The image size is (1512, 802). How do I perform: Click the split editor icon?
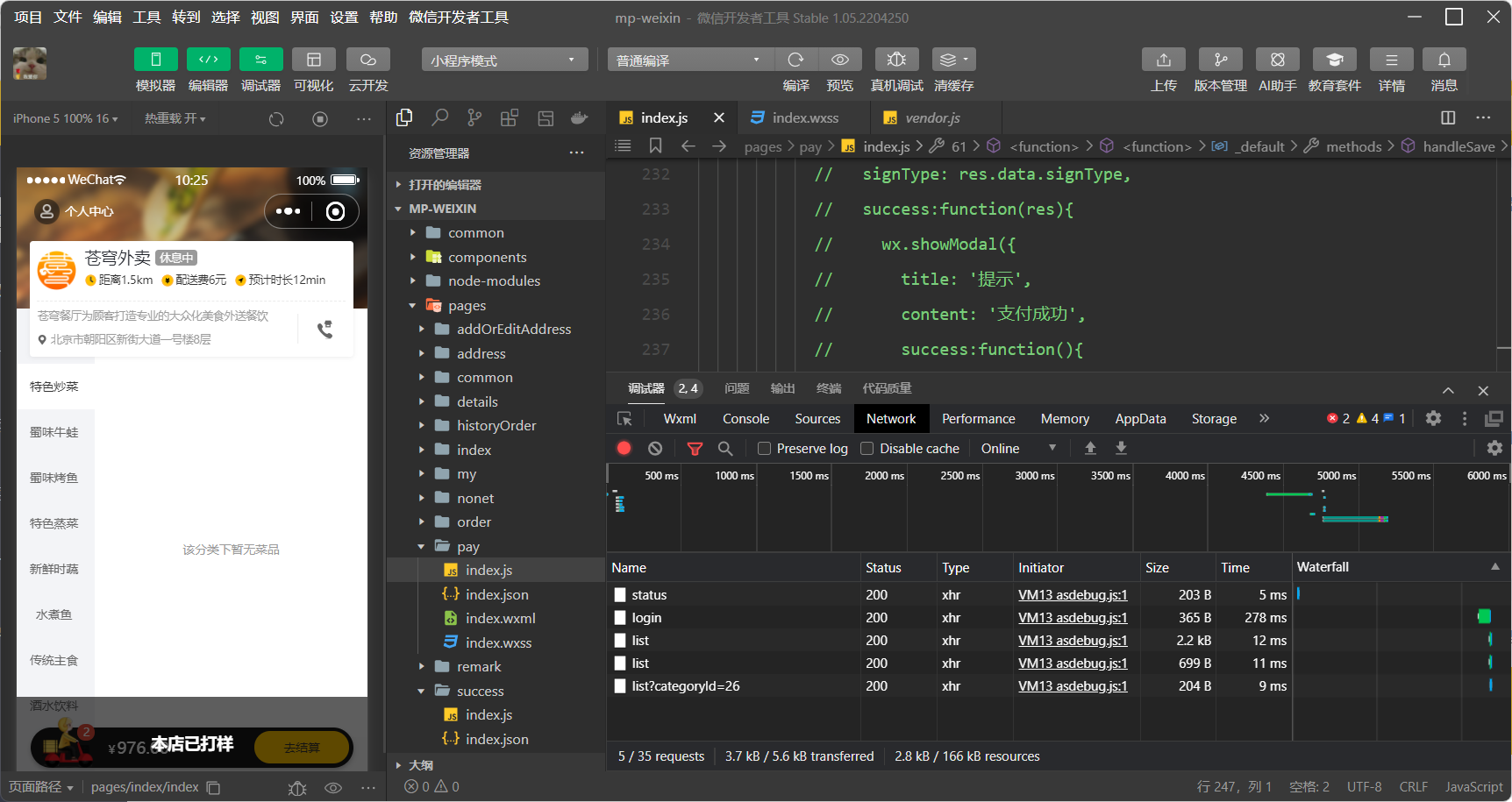[x=1448, y=117]
